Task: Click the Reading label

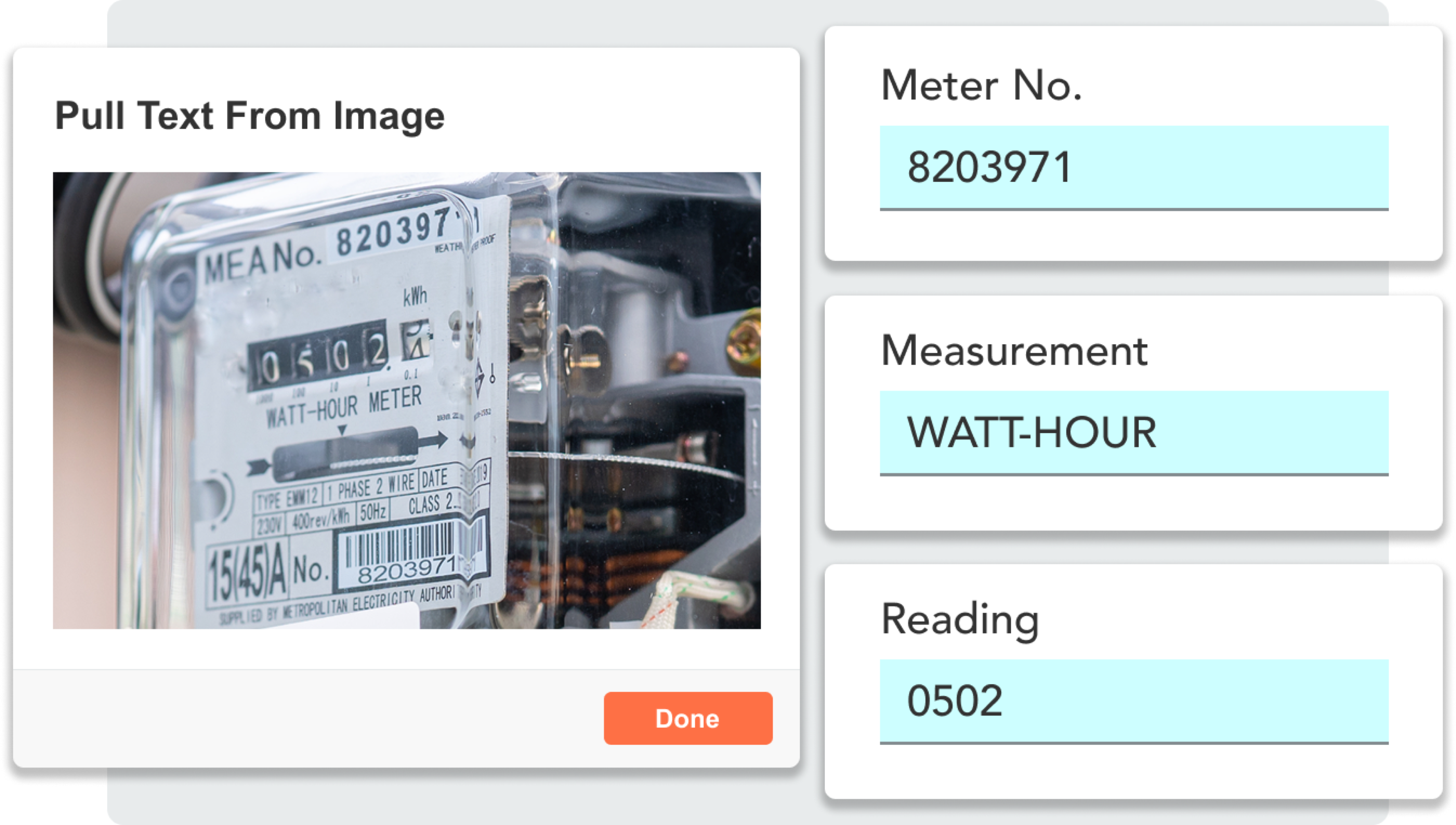Action: pos(961,619)
